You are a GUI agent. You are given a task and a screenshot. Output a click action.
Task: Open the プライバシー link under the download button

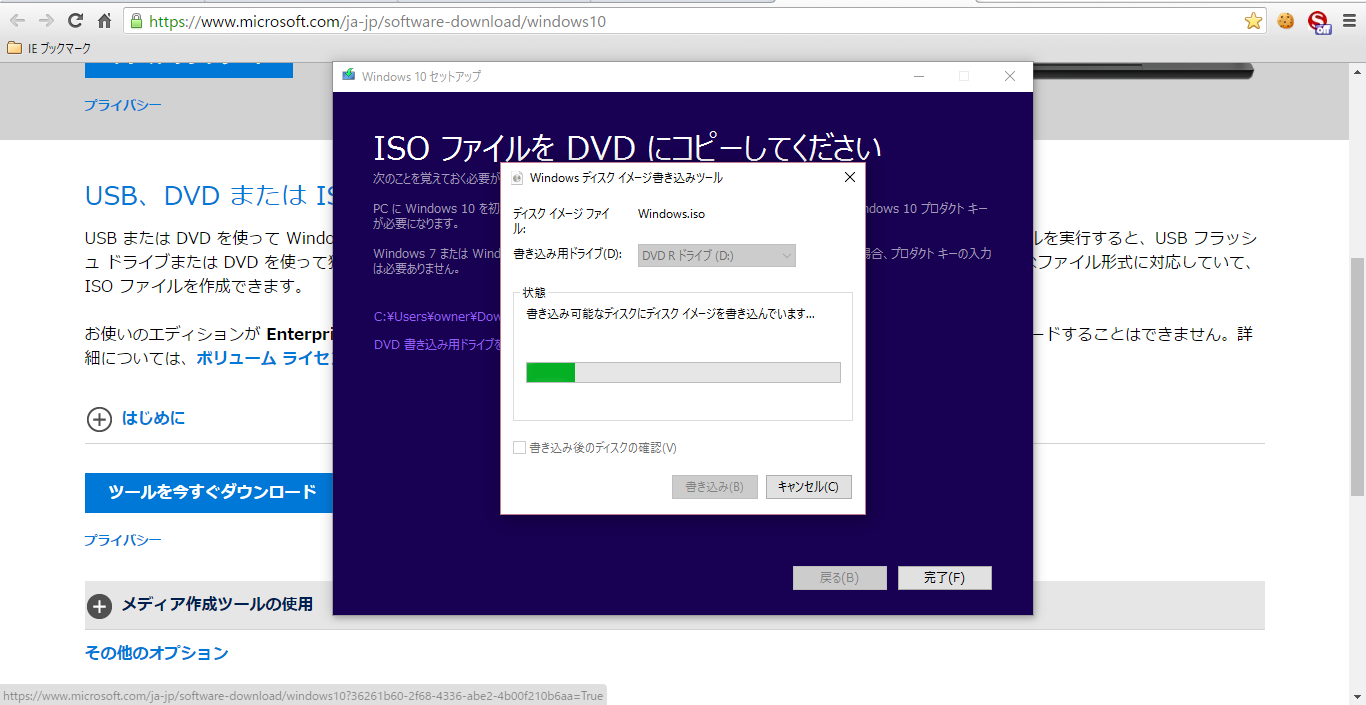point(122,540)
